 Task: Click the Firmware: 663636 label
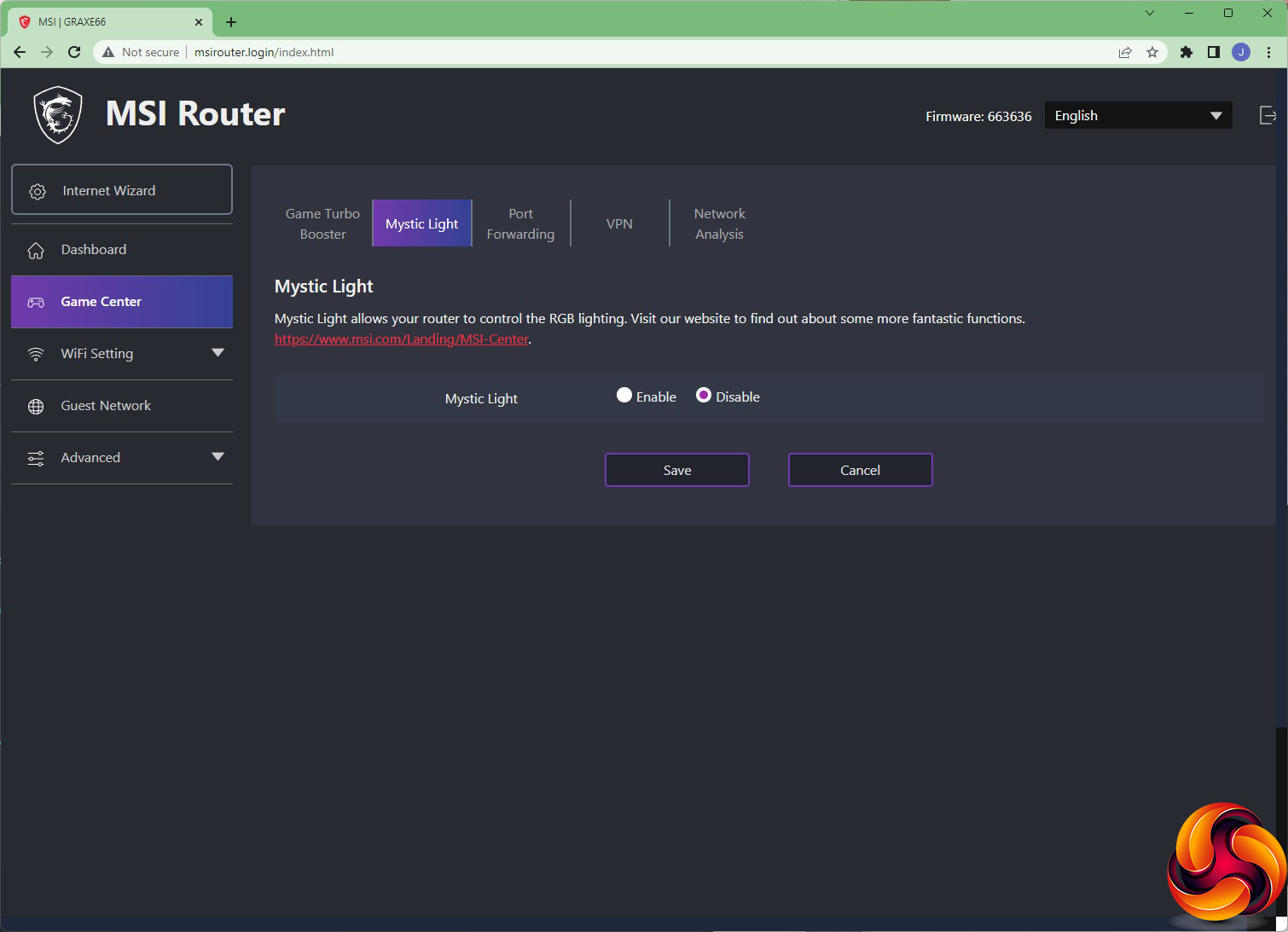tap(978, 117)
